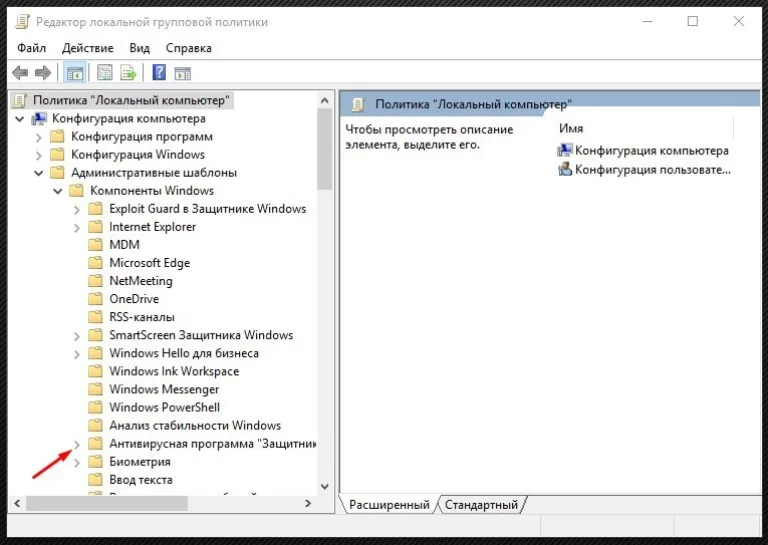The height and width of the screenshot is (545, 768).
Task: Expand the Конфигурация Windows node
Action: click(x=39, y=156)
